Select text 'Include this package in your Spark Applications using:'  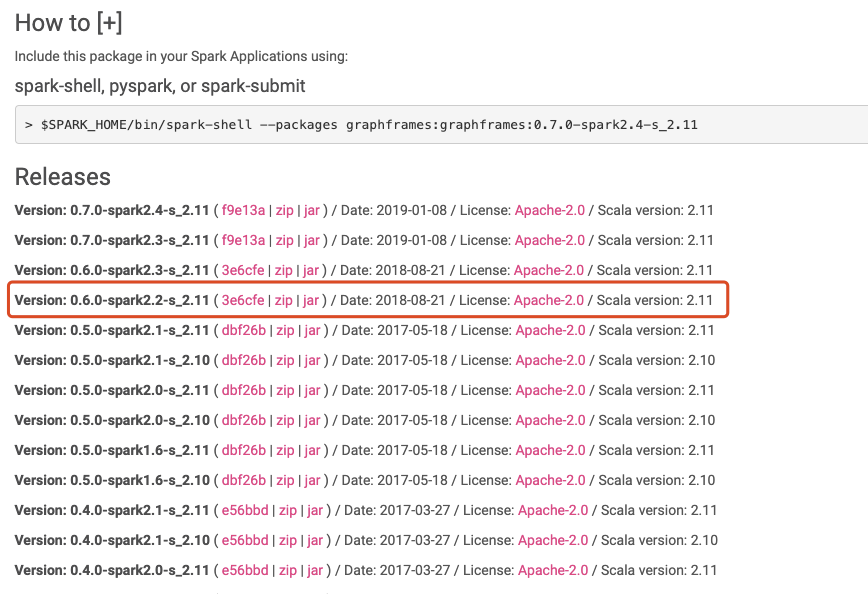coord(181,56)
